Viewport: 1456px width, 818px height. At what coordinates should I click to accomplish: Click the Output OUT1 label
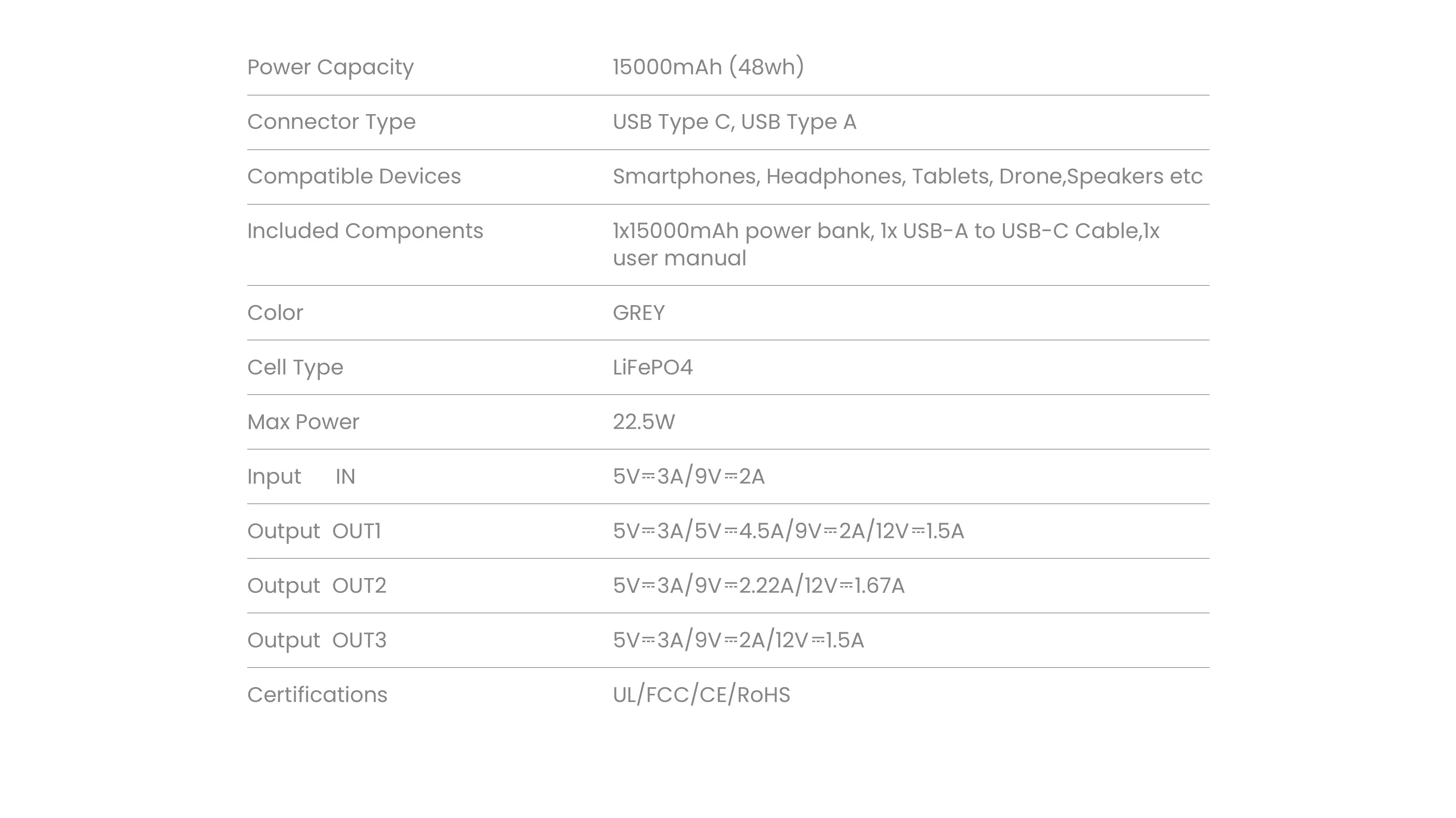pyautogui.click(x=314, y=531)
